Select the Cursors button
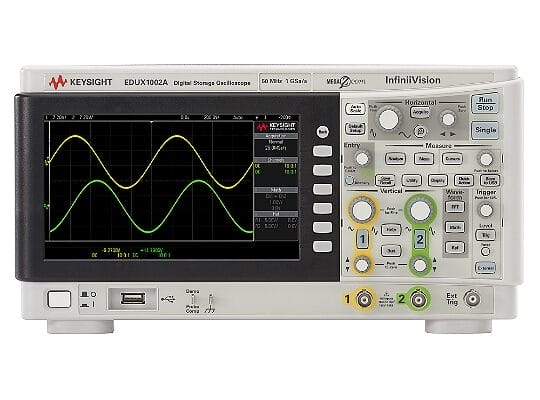This screenshot has height=400, width=540. [x=452, y=158]
